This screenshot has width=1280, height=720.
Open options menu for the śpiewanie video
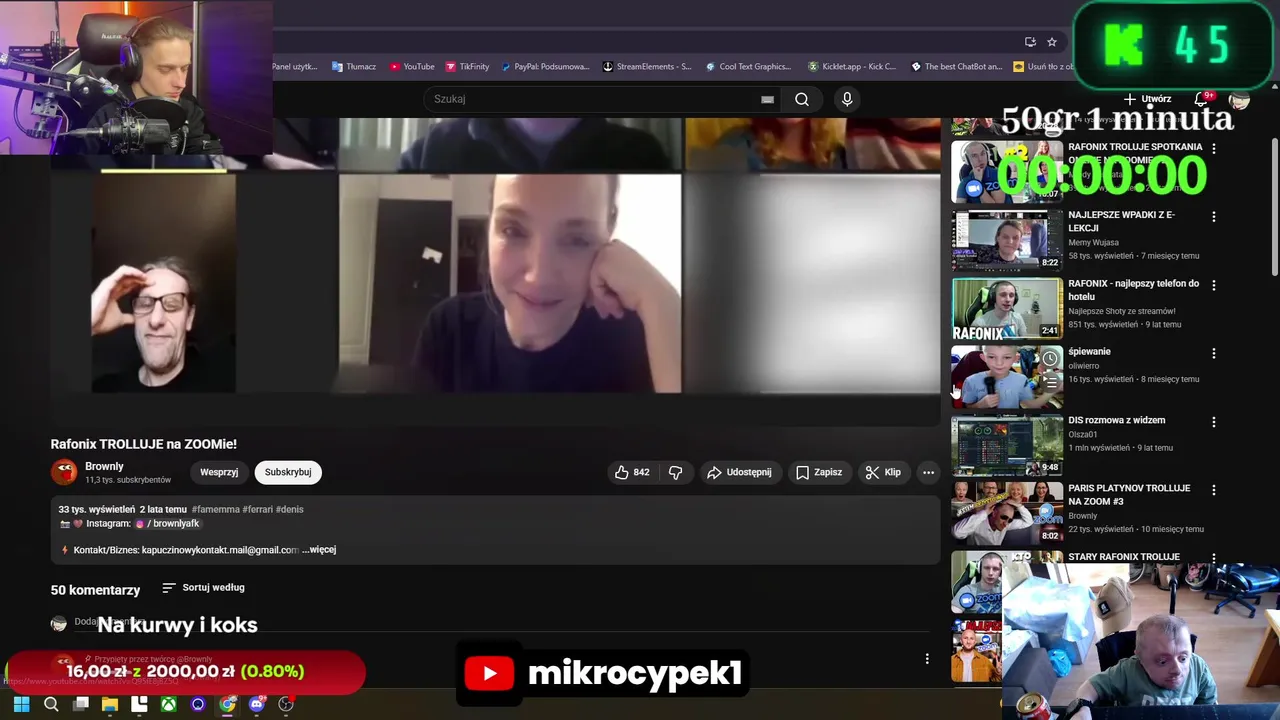(x=1214, y=353)
